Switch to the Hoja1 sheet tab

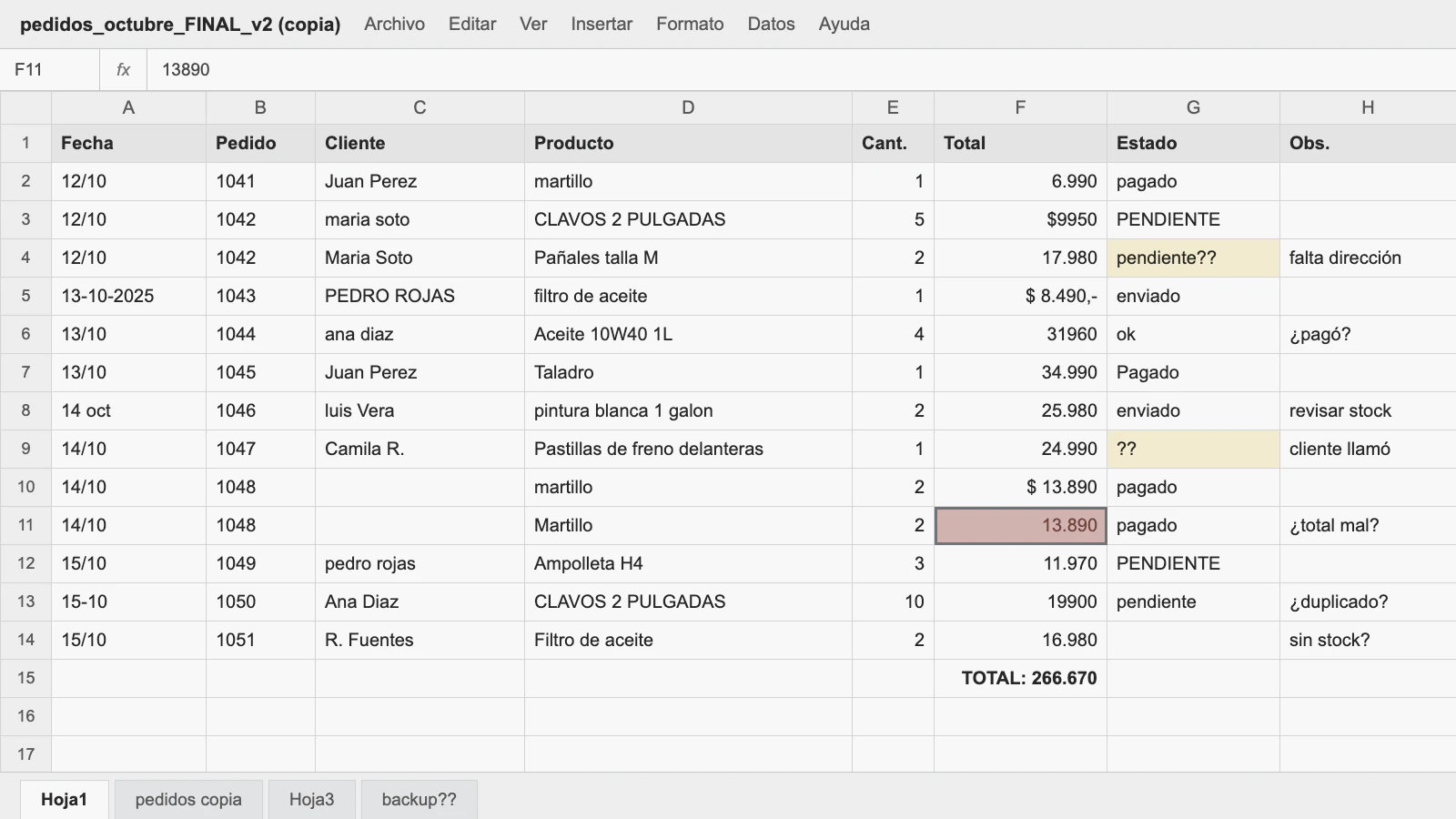pyautogui.click(x=65, y=799)
